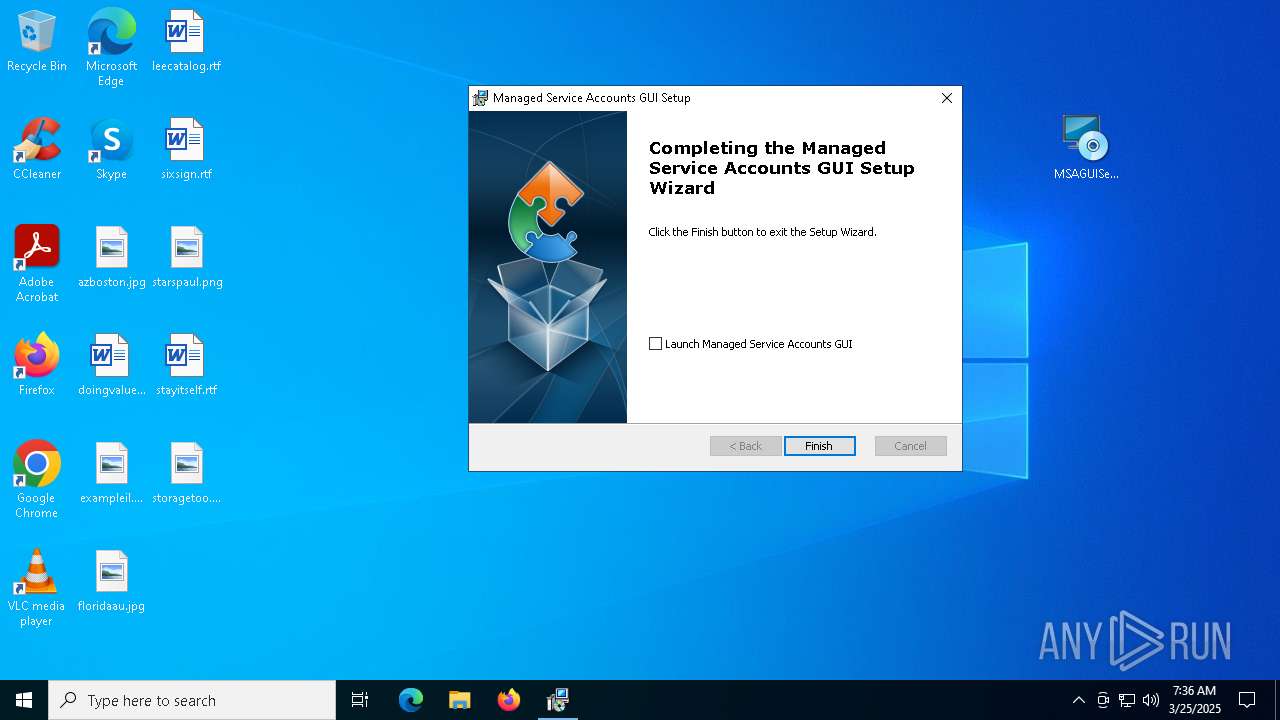This screenshot has height=720, width=1280.
Task: Select floridaau.jpg image file
Action: point(111,582)
